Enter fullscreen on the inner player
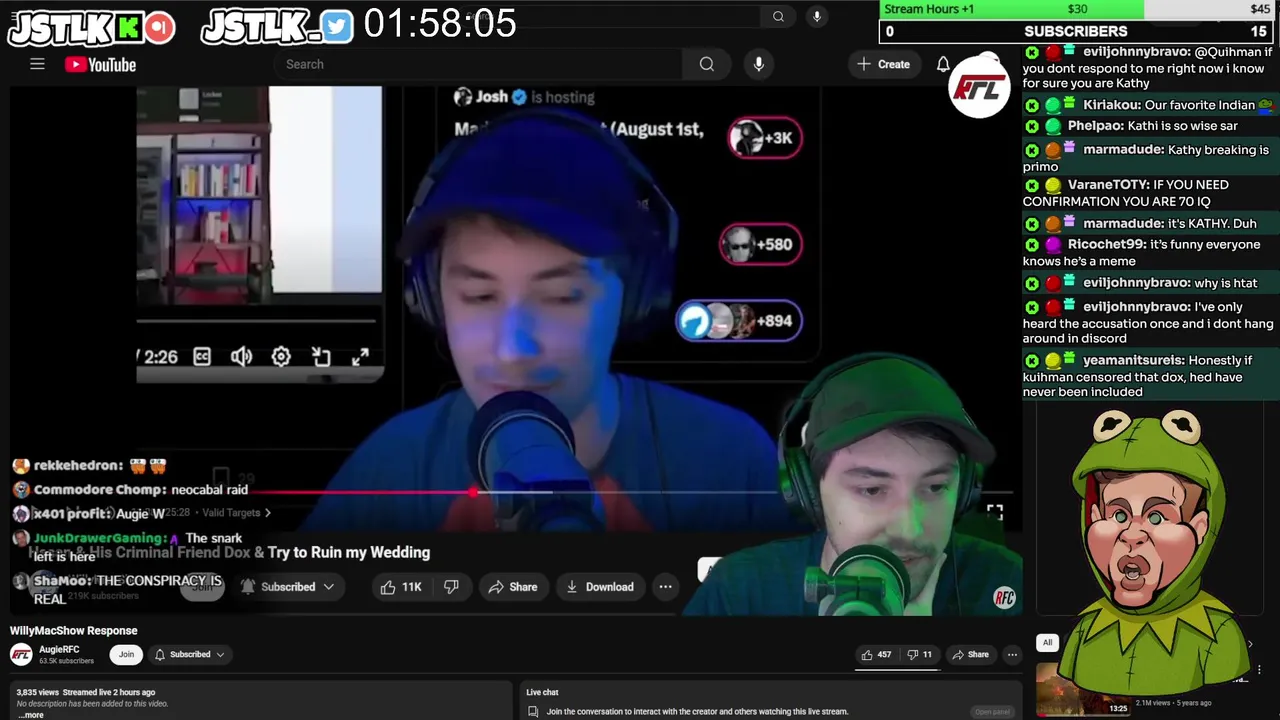Screen dimensions: 1280x720 [x=360, y=357]
